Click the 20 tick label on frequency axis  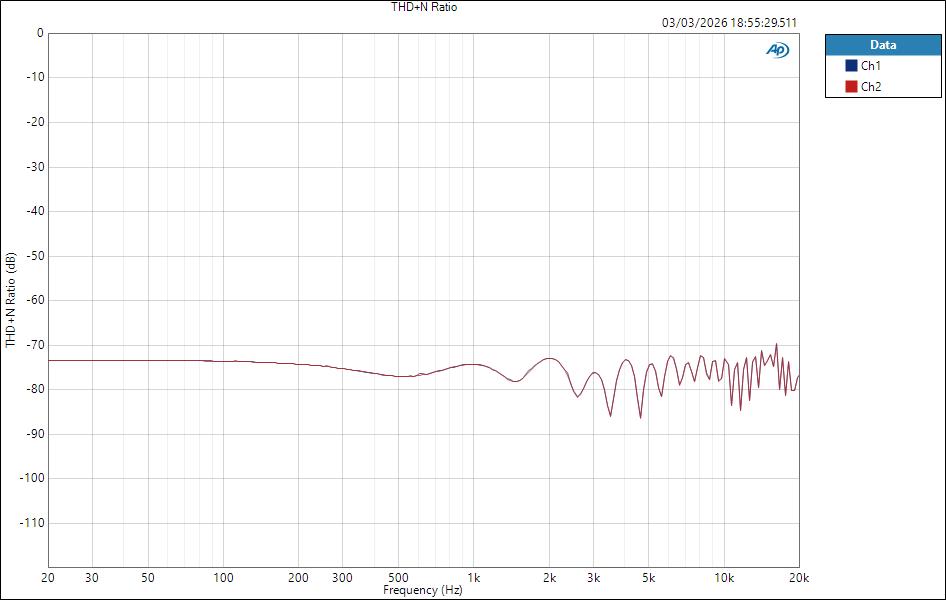tap(48, 578)
